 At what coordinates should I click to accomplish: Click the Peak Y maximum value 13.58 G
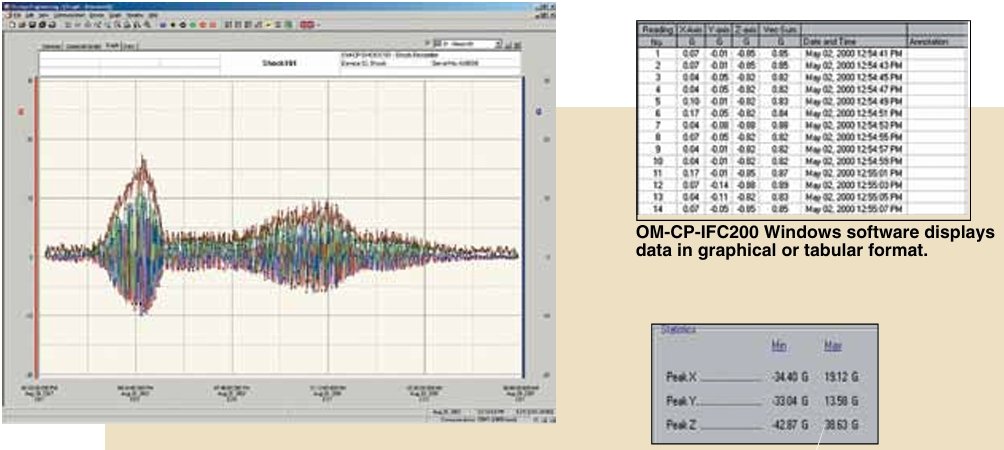pyautogui.click(x=840, y=401)
